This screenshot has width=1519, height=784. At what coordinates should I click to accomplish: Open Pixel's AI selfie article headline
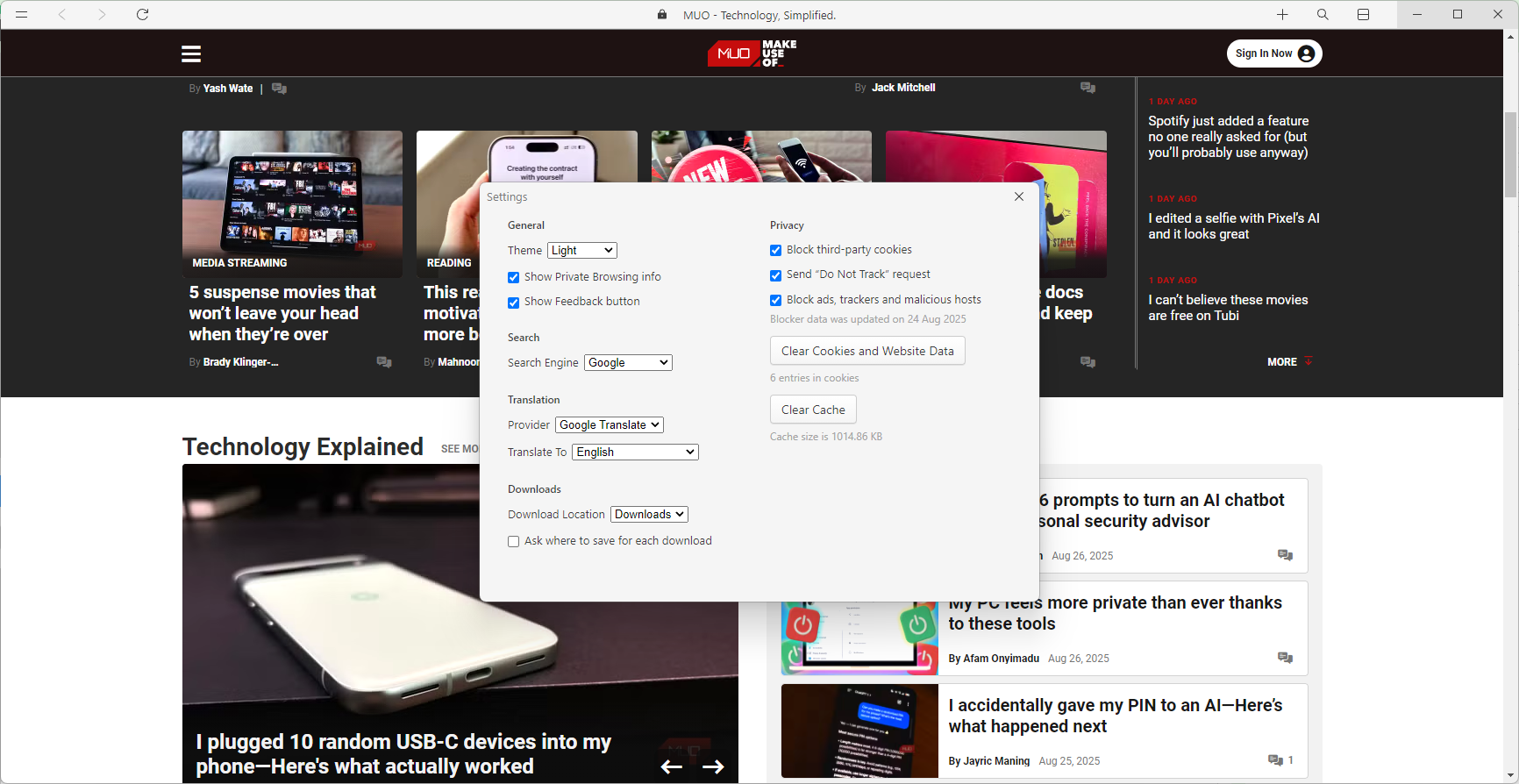click(x=1234, y=226)
